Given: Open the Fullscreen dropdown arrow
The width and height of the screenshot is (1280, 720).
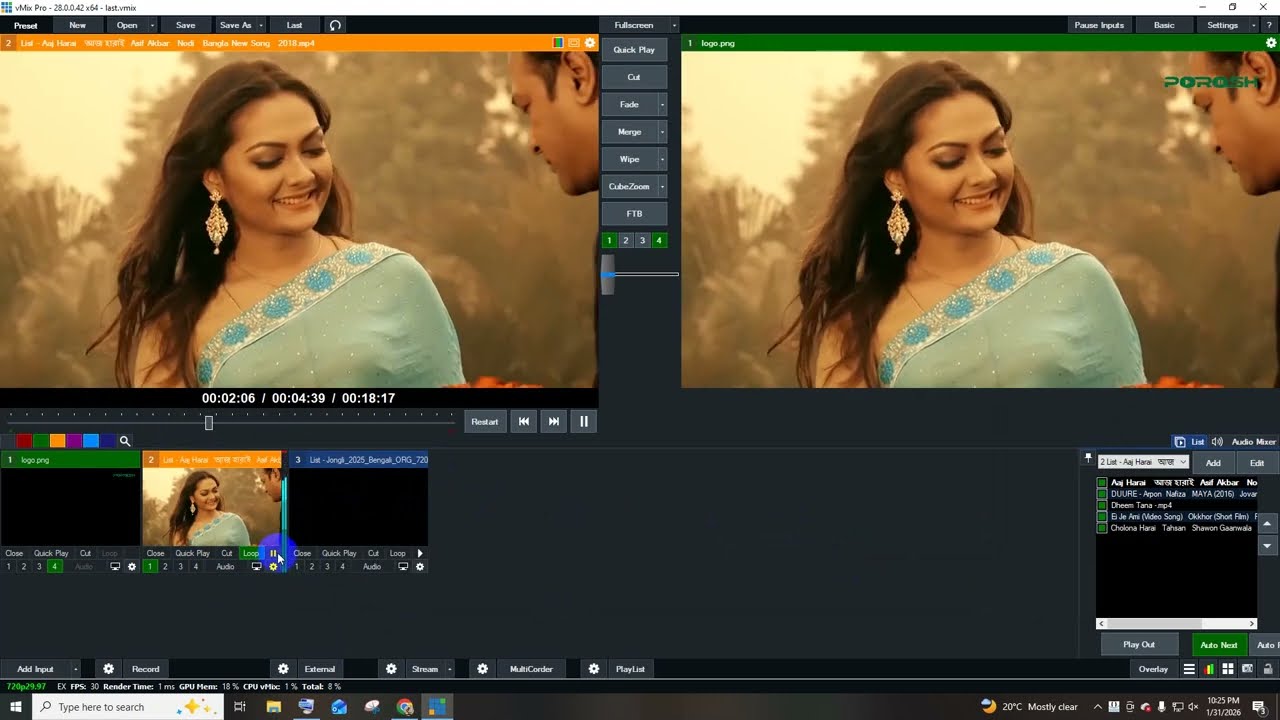Looking at the screenshot, I should 674,25.
